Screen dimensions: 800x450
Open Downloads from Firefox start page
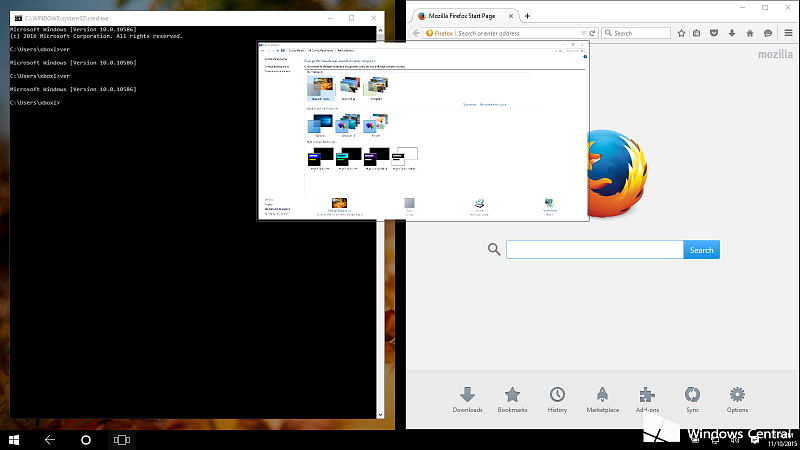coord(467,399)
